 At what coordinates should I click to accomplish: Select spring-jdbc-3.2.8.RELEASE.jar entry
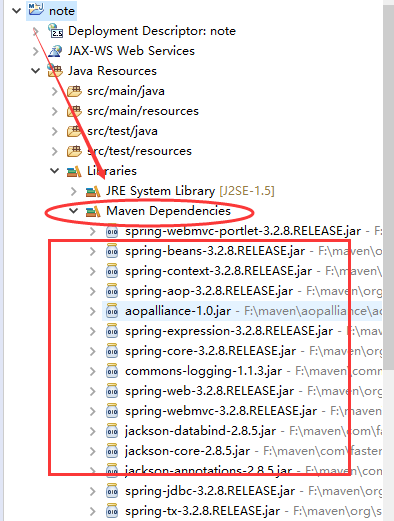click(x=210, y=491)
